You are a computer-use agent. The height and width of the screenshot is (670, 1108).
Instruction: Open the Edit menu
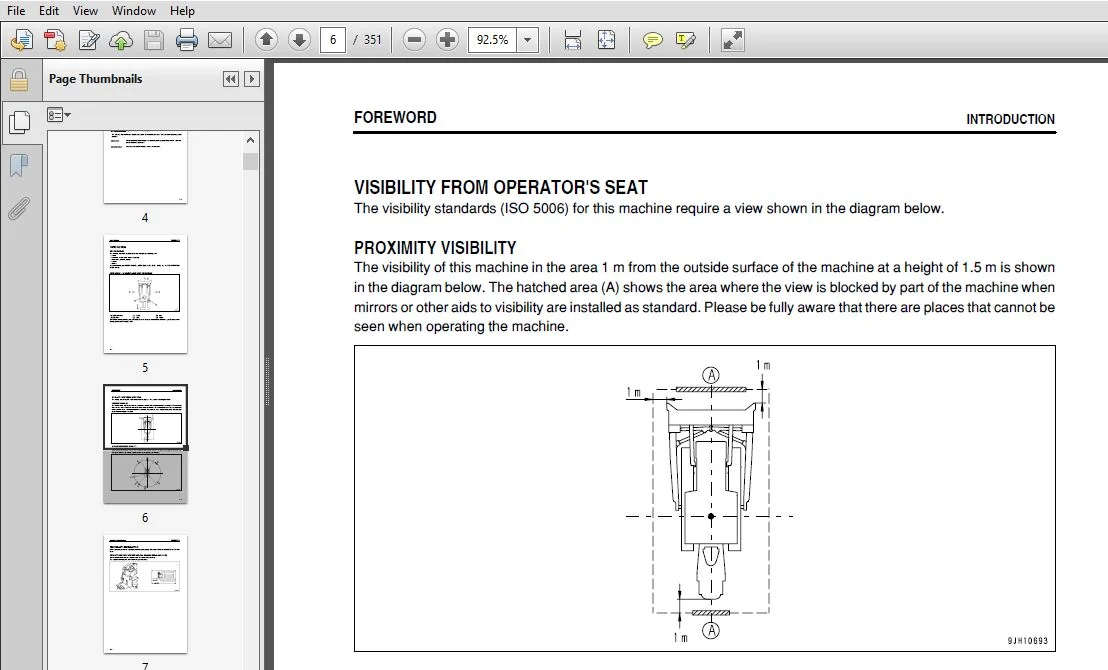[49, 11]
